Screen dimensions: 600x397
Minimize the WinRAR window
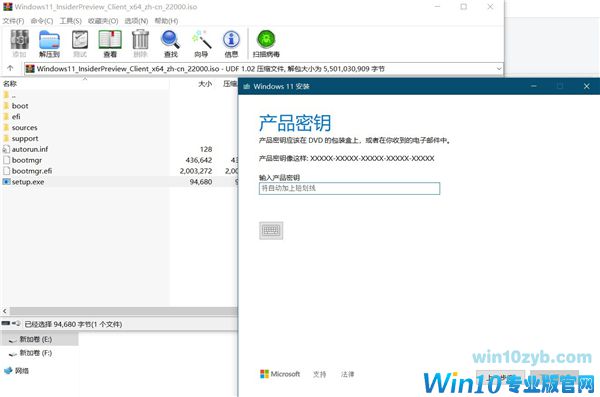click(x=437, y=7)
